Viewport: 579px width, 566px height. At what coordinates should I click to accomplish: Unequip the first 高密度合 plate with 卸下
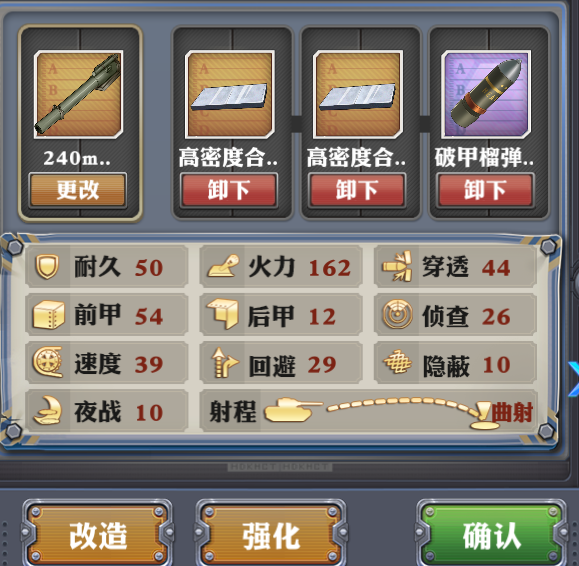click(x=229, y=190)
